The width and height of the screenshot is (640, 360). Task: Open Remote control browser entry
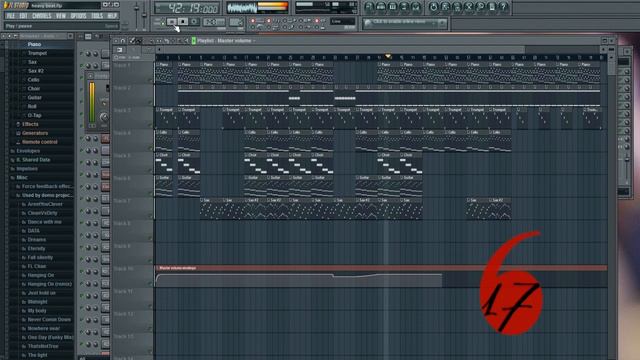tap(39, 142)
